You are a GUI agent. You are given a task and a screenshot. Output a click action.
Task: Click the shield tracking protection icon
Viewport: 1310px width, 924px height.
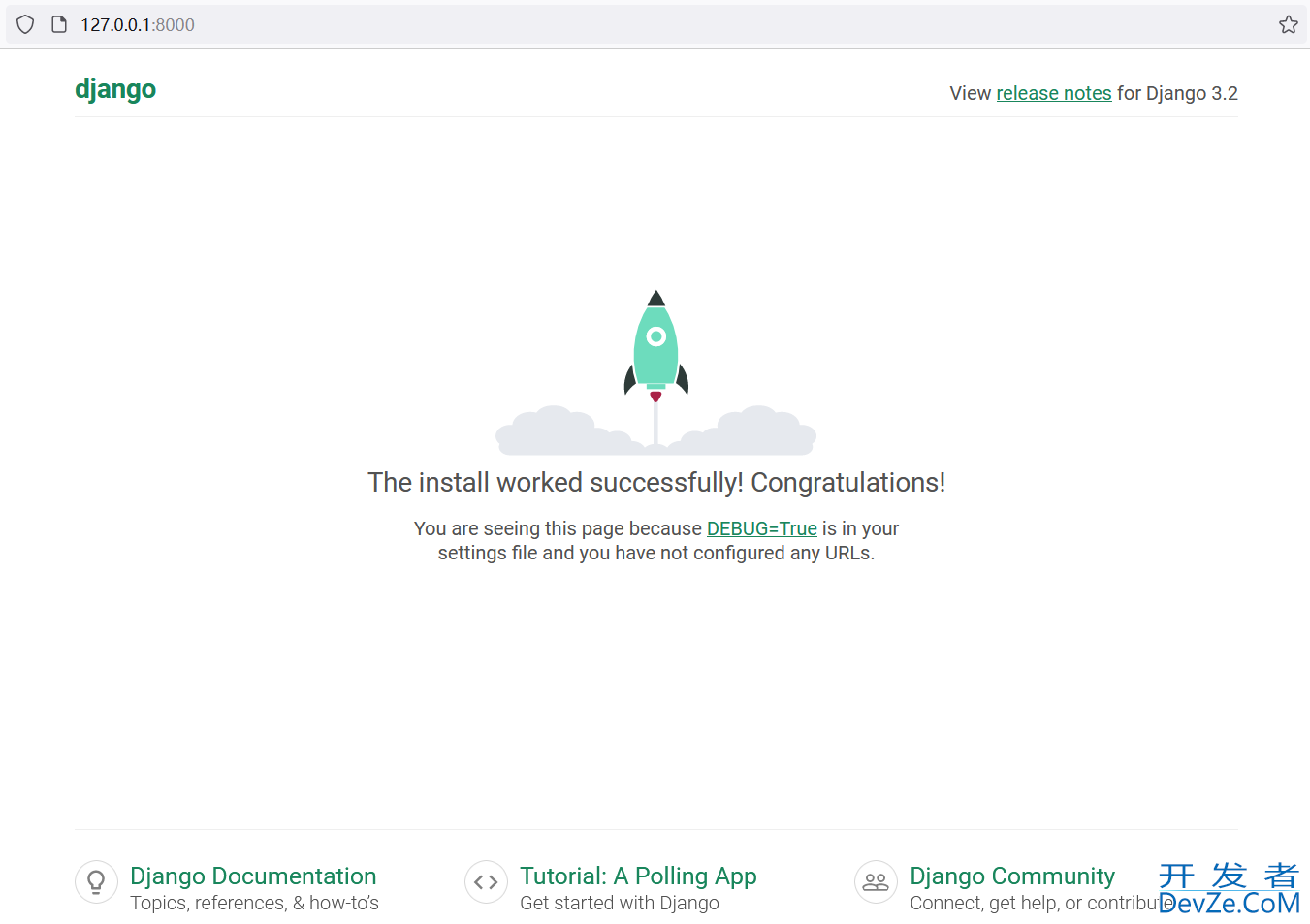coord(25,24)
